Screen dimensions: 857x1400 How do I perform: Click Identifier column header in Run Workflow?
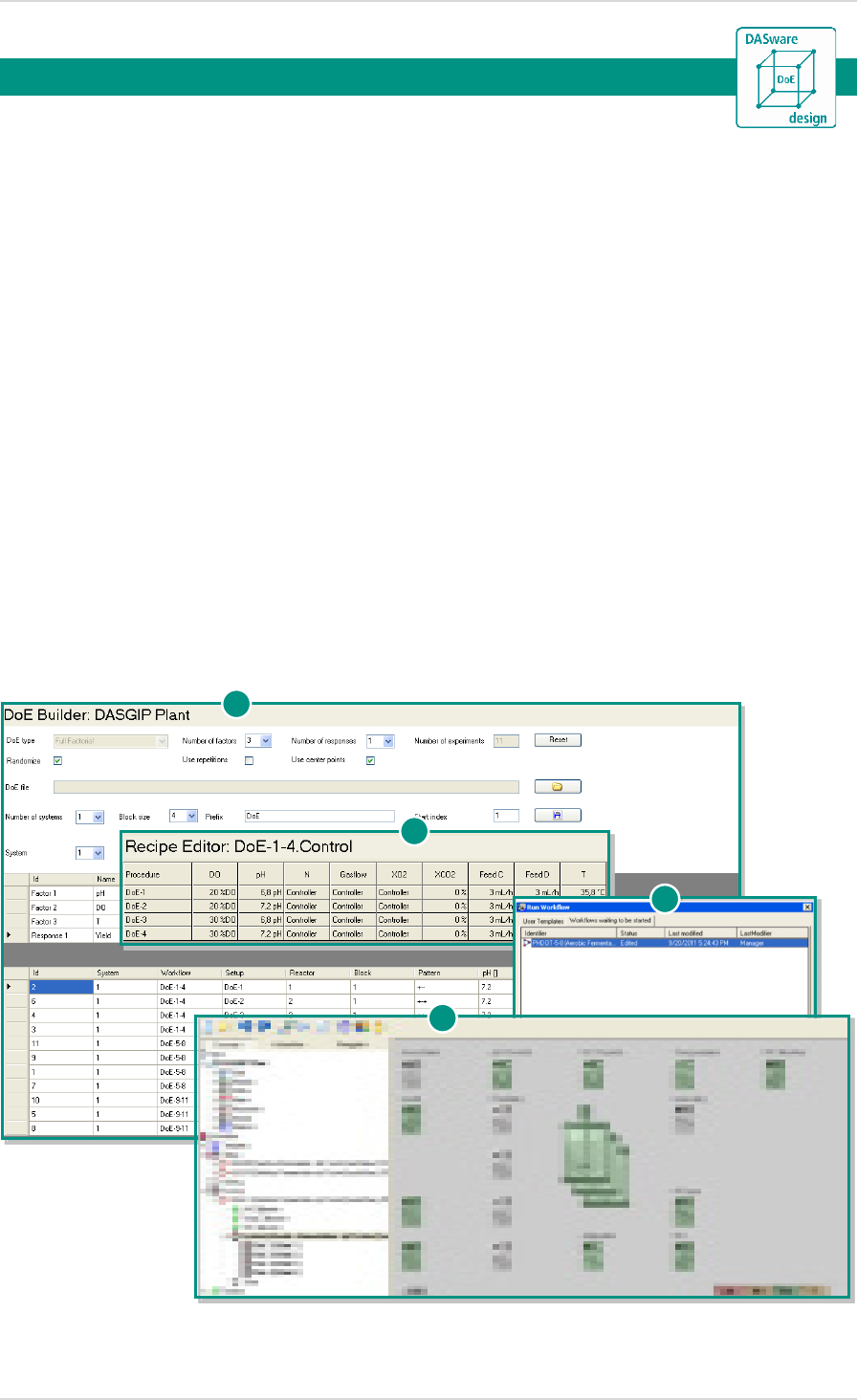pos(569,932)
